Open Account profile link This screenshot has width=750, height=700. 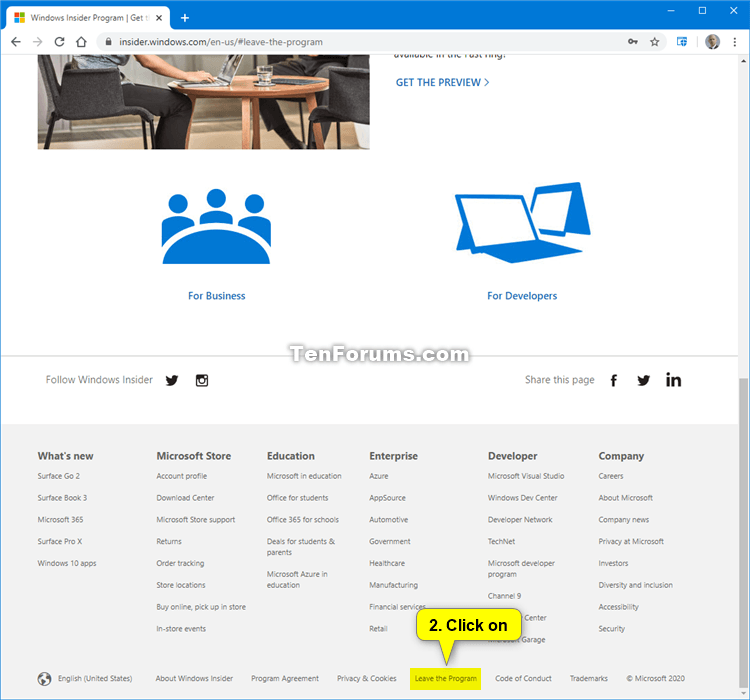(182, 476)
